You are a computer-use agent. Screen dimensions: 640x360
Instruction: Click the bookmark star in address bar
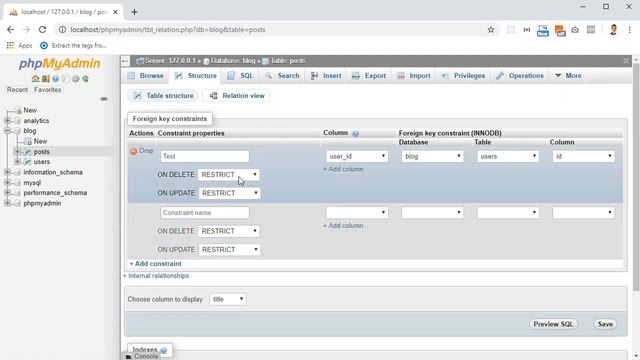(x=491, y=30)
